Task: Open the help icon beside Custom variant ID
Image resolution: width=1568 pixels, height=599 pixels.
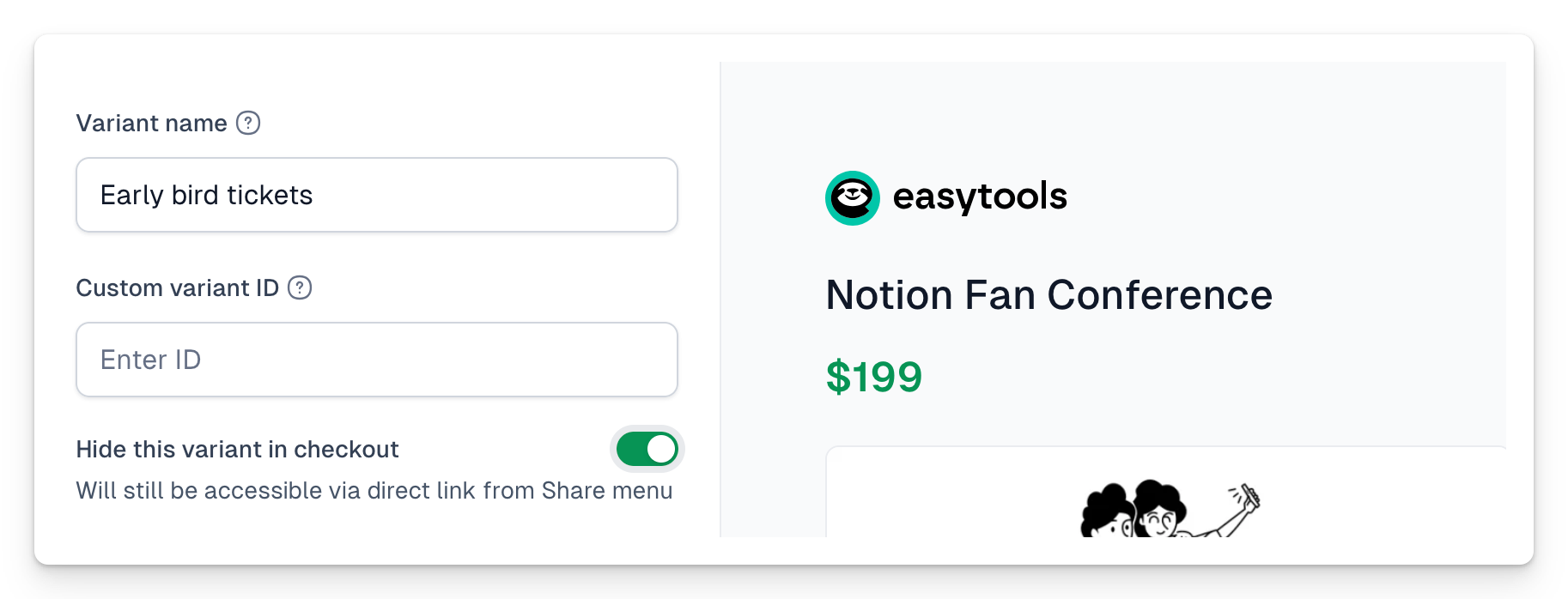Action: coord(300,287)
